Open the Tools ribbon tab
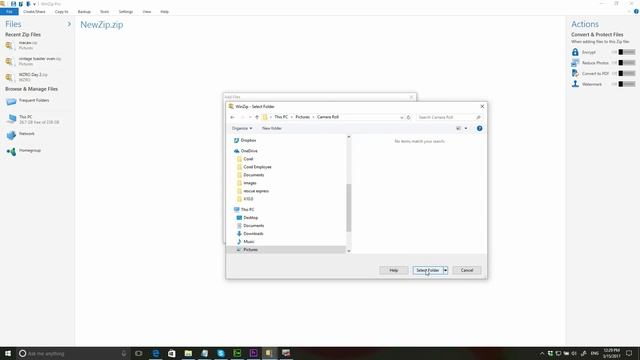The image size is (640, 360). (x=104, y=12)
